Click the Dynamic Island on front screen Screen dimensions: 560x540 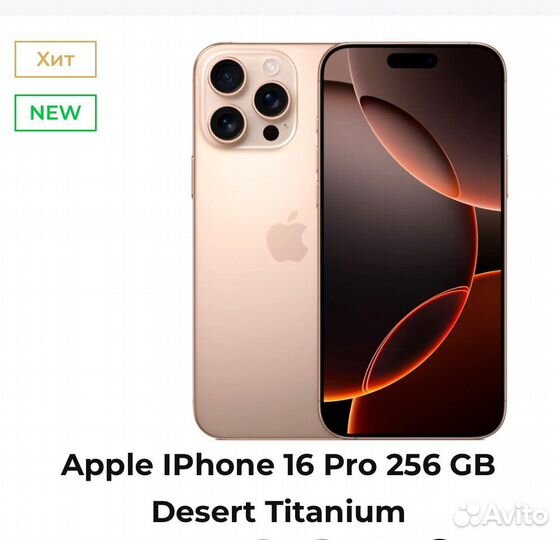click(412, 61)
